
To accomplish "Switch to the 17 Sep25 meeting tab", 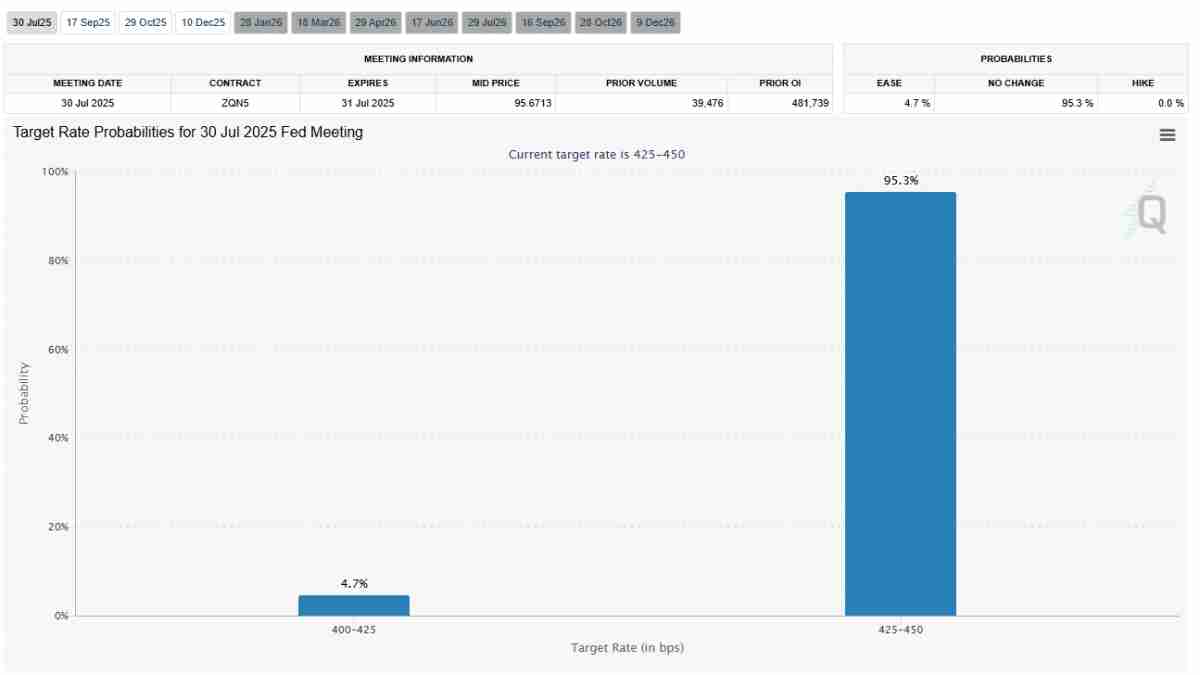I will tap(88, 23).
